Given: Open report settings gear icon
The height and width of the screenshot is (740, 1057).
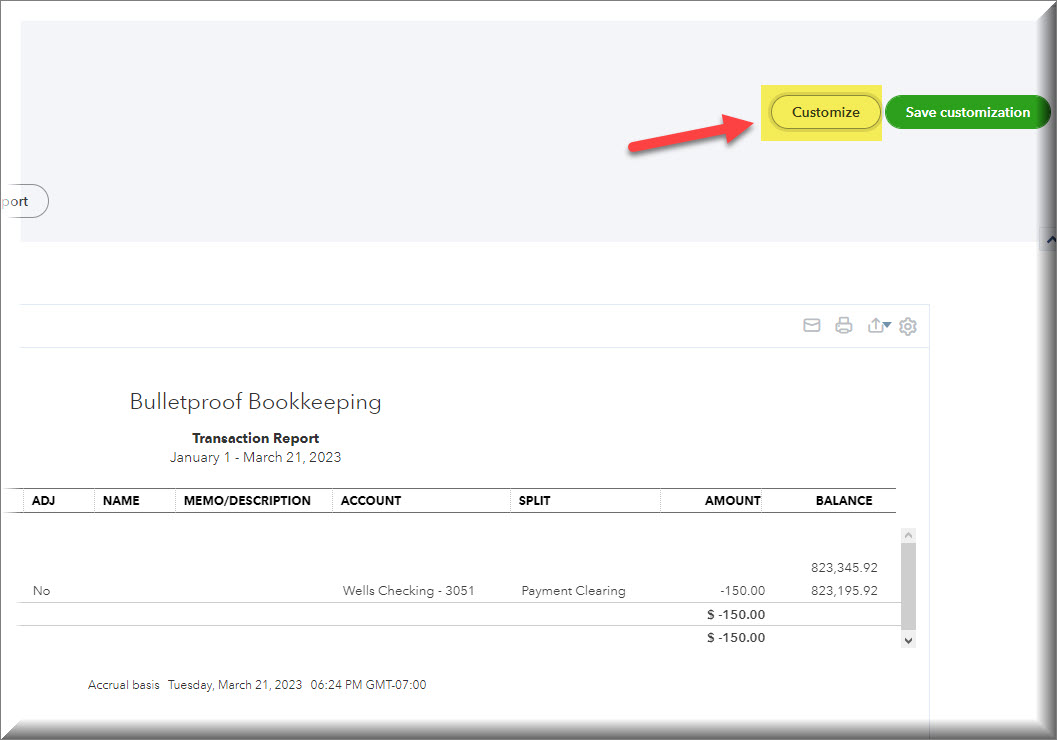Looking at the screenshot, I should [x=908, y=326].
